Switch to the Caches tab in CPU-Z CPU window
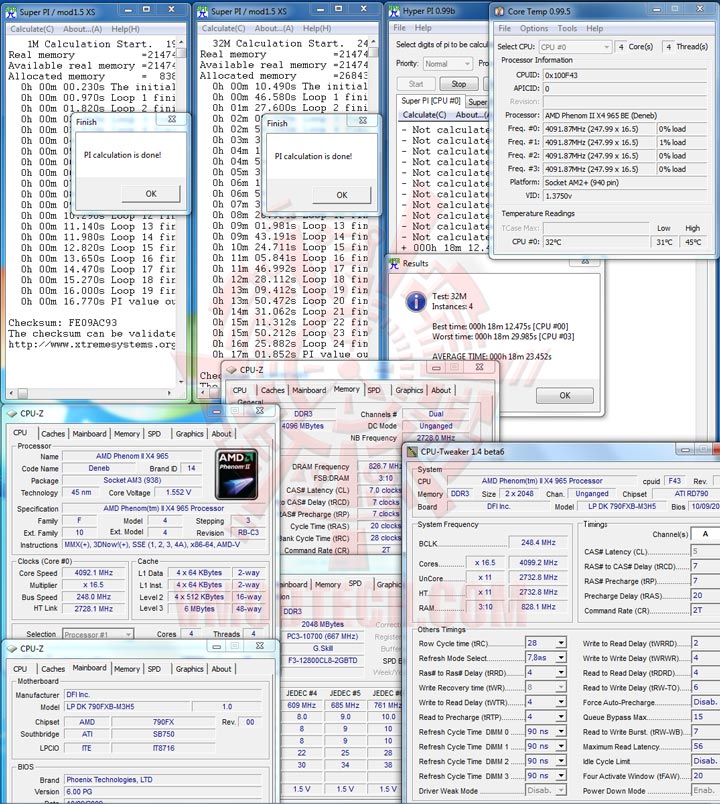The image size is (720, 804). tap(53, 434)
